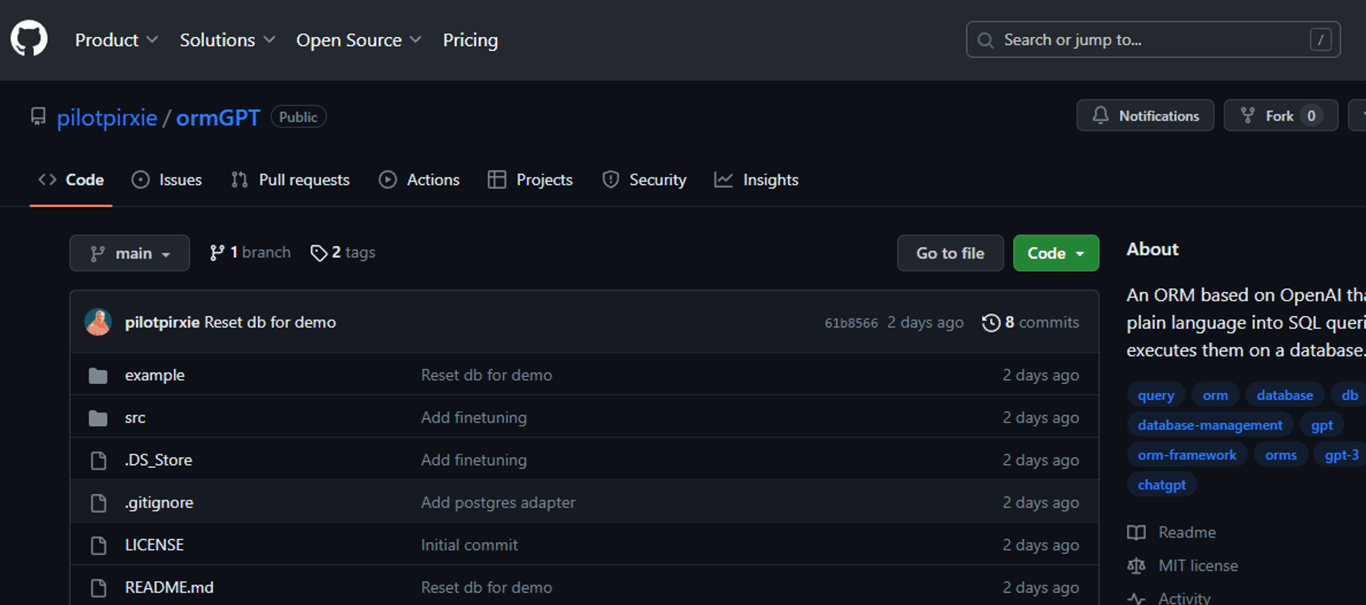Open the Projects tab
This screenshot has height=605, width=1366.
[530, 180]
